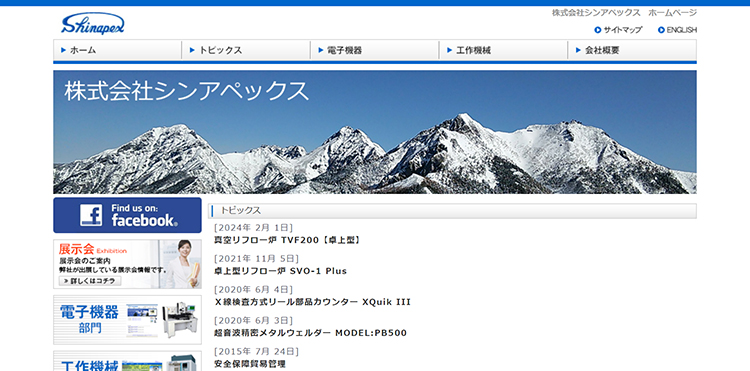
Task: Click the 株式会社シンアペックス ホームページ header text
Action: [624, 13]
